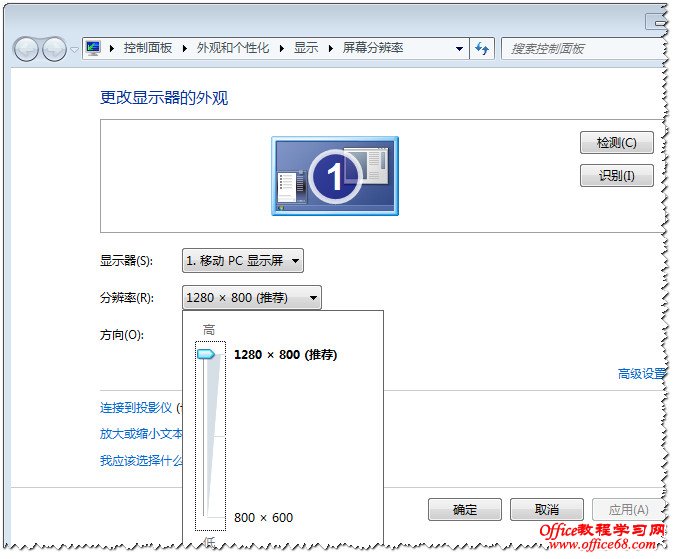Screen dimensions: 678x559
Task: Open 连接到投影仪 link
Action: 136,407
